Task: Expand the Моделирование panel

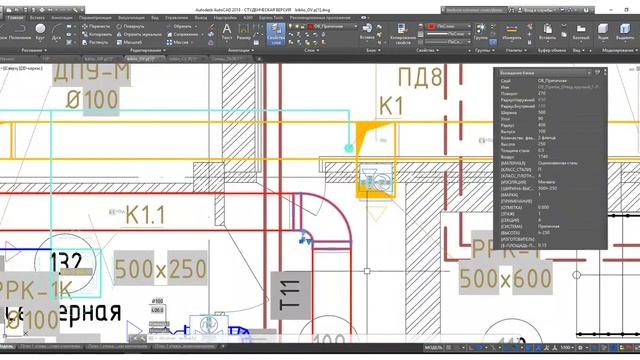Action: tap(619, 50)
